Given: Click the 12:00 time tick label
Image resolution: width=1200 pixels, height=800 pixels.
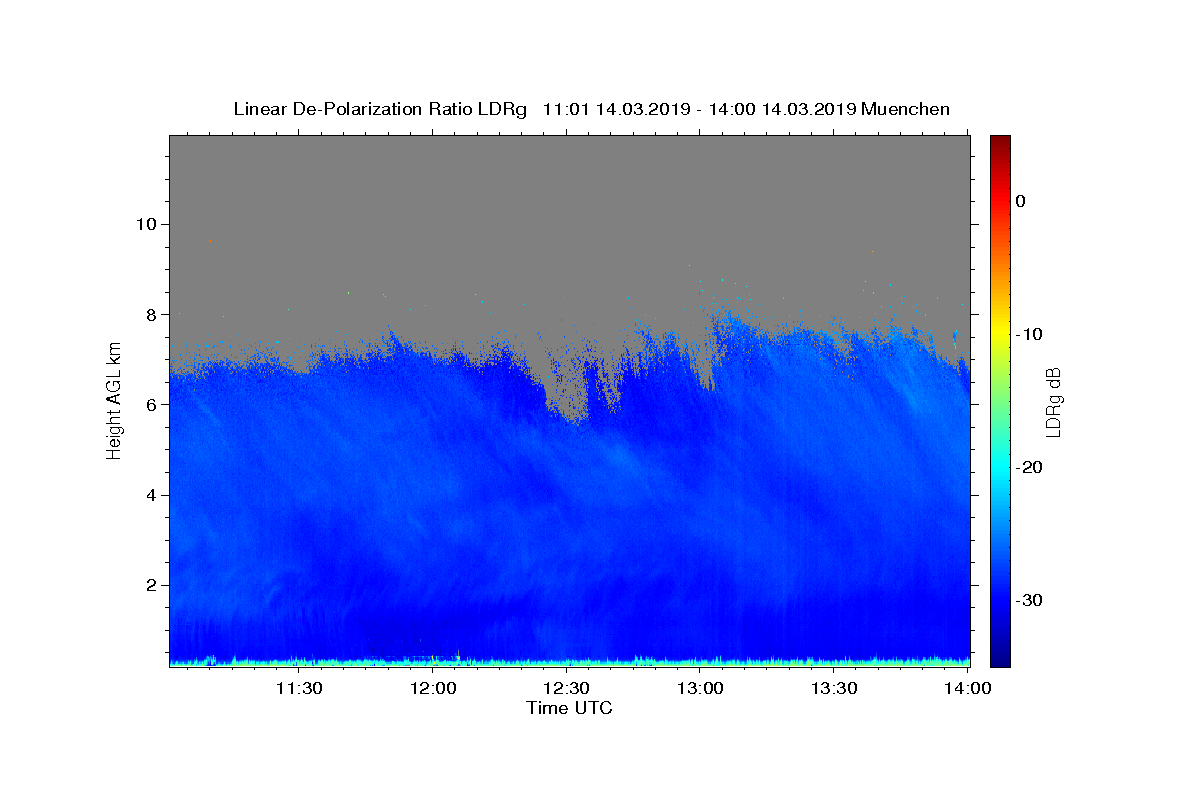Looking at the screenshot, I should point(434,688).
